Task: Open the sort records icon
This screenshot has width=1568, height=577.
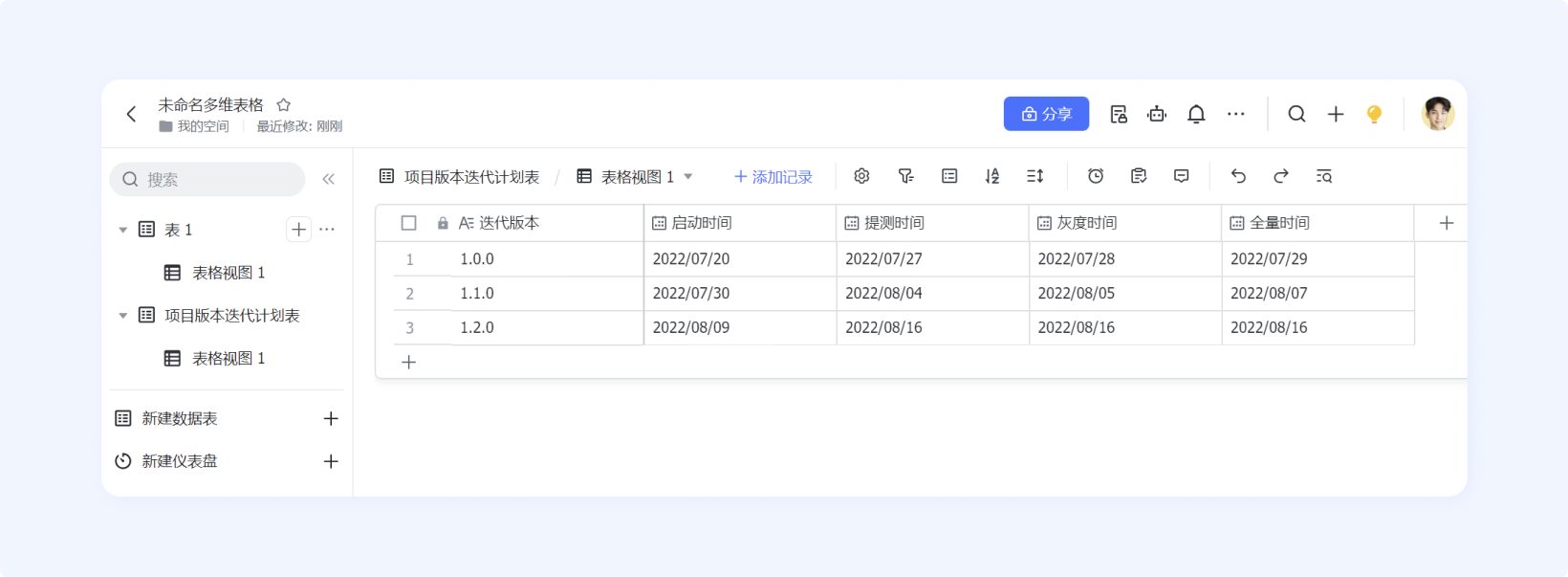Action: pyautogui.click(x=991, y=176)
